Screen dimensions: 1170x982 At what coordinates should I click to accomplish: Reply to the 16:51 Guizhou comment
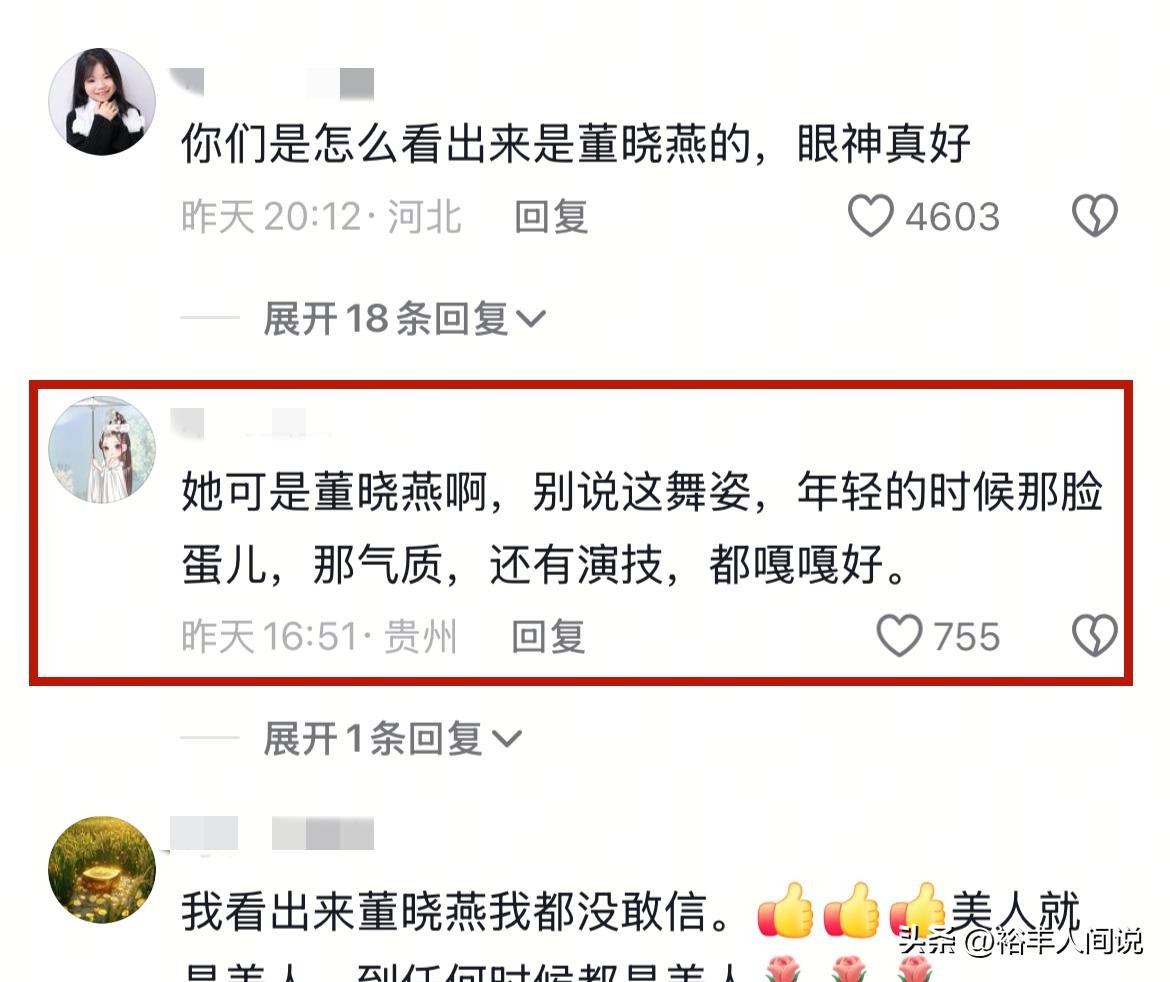(x=548, y=637)
